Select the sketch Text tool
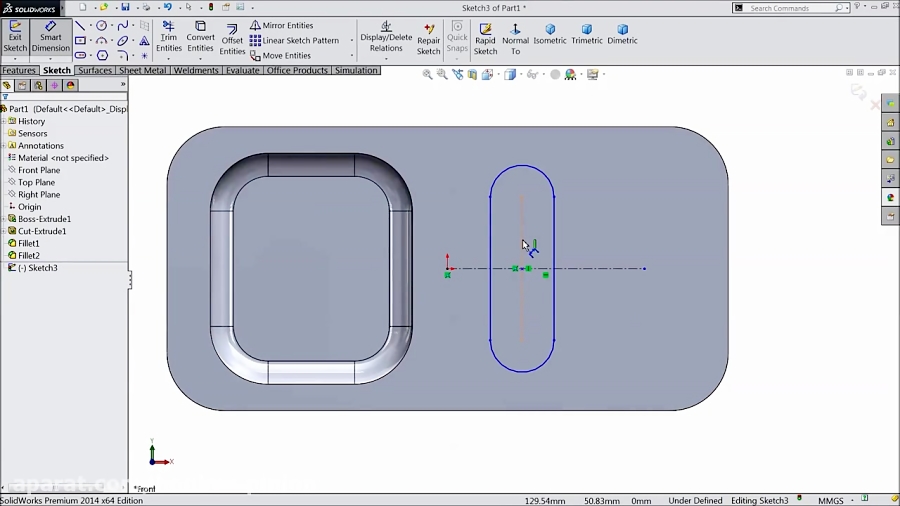 [144, 41]
